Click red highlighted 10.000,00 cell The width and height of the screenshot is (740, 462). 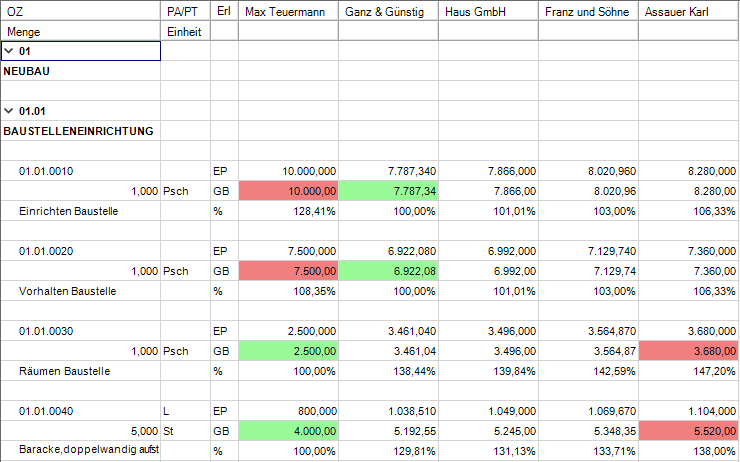click(x=288, y=191)
